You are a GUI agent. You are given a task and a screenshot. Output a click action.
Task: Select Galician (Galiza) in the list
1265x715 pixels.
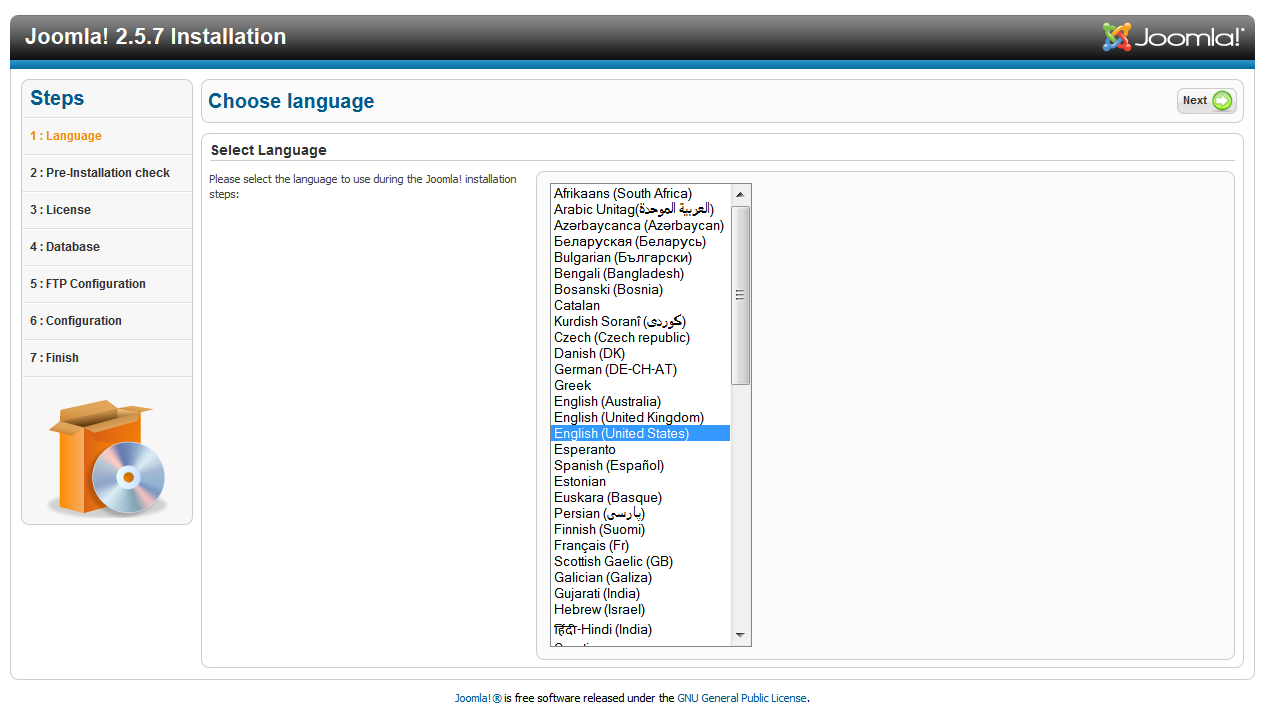[640, 578]
